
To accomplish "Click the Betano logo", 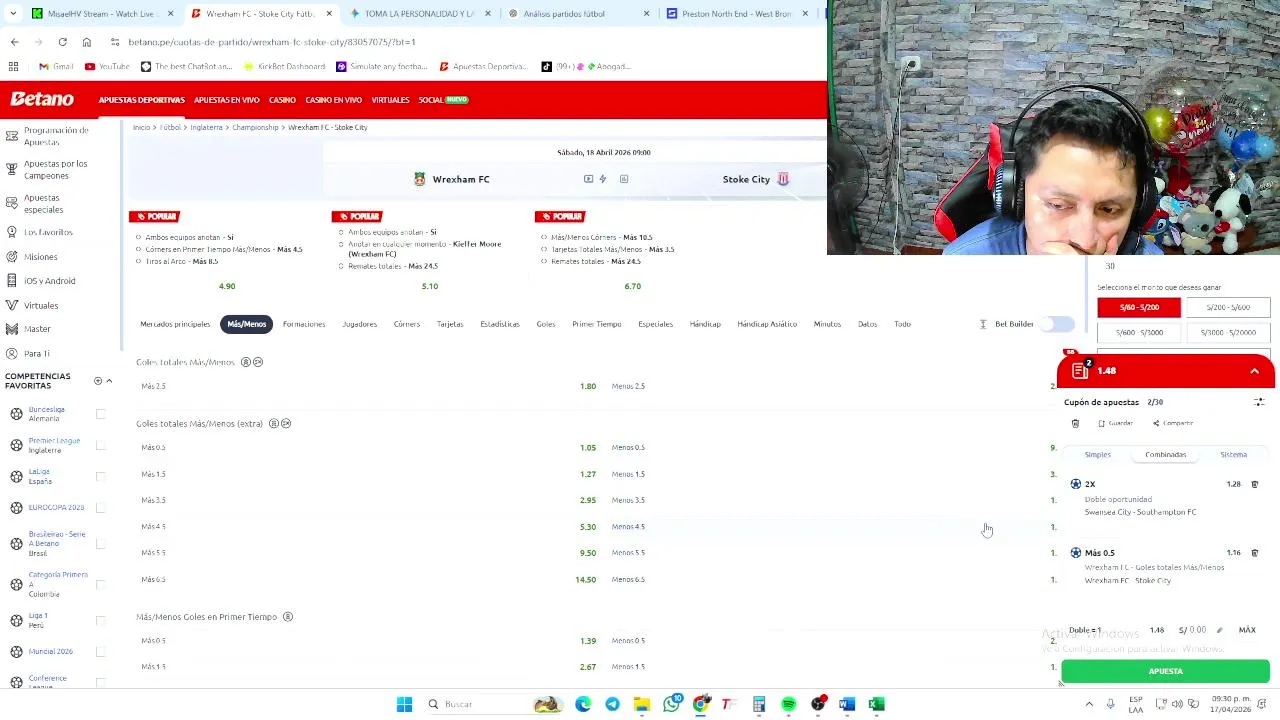I will (42, 100).
